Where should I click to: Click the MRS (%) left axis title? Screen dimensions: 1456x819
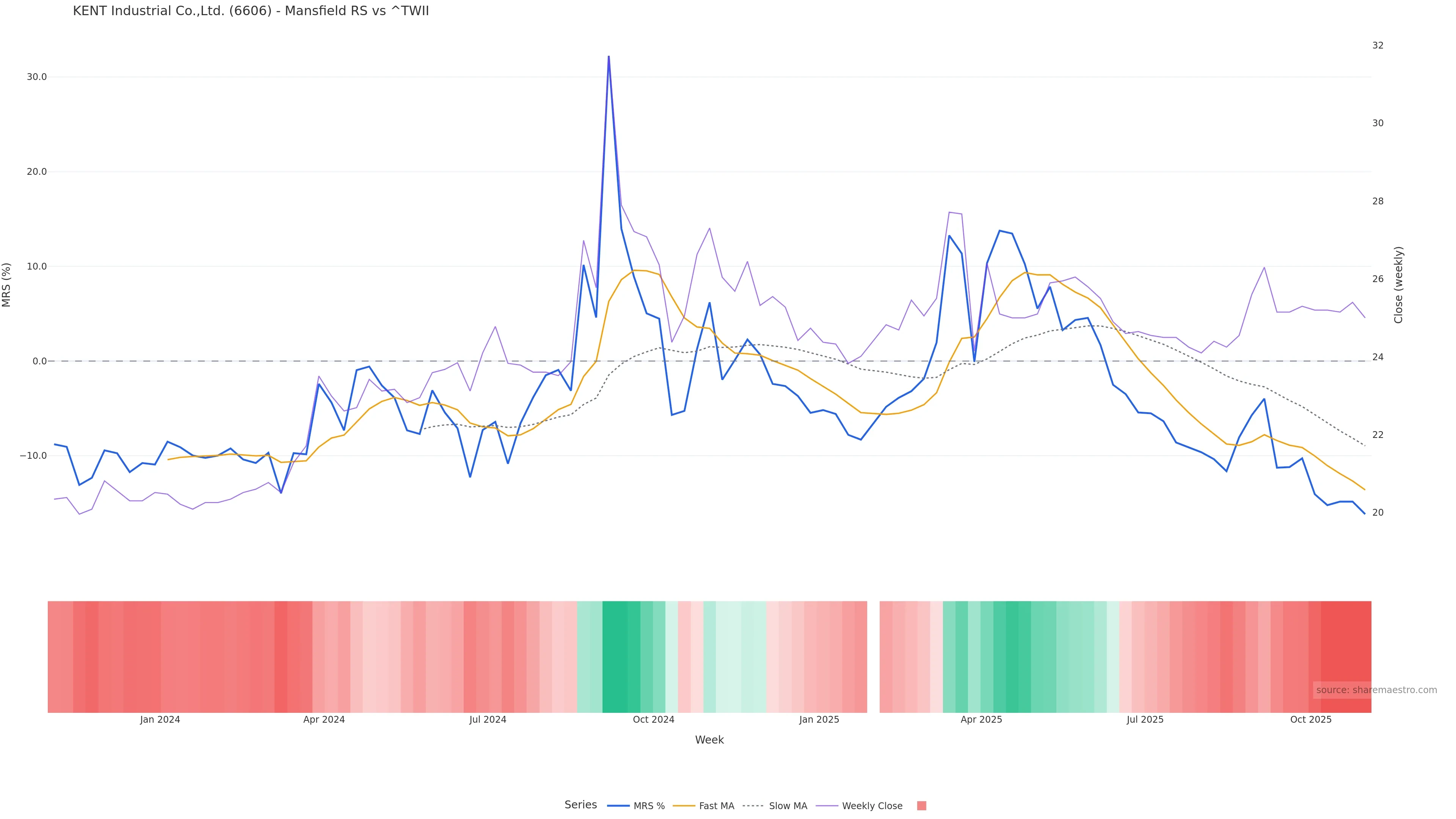tap(7, 285)
